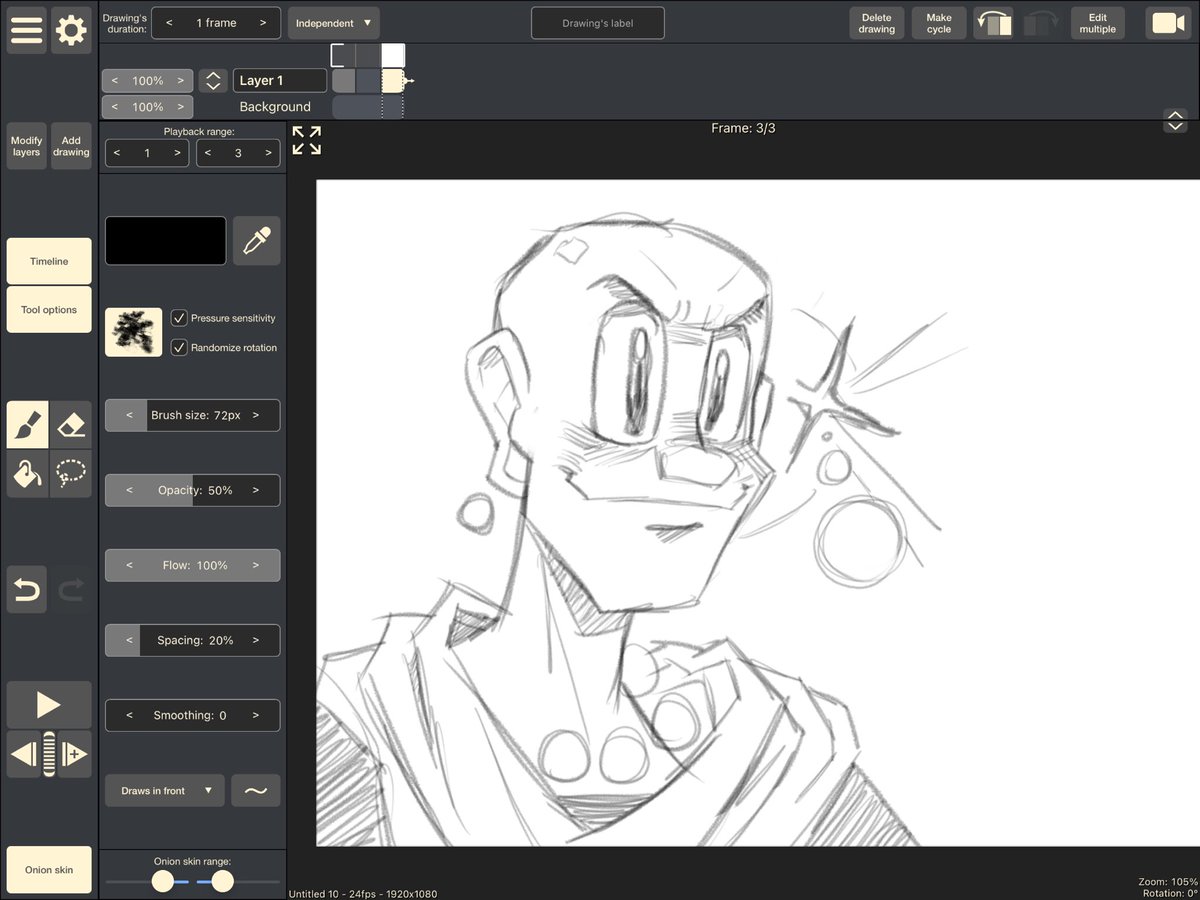Switch to the Timeline panel

click(48, 261)
